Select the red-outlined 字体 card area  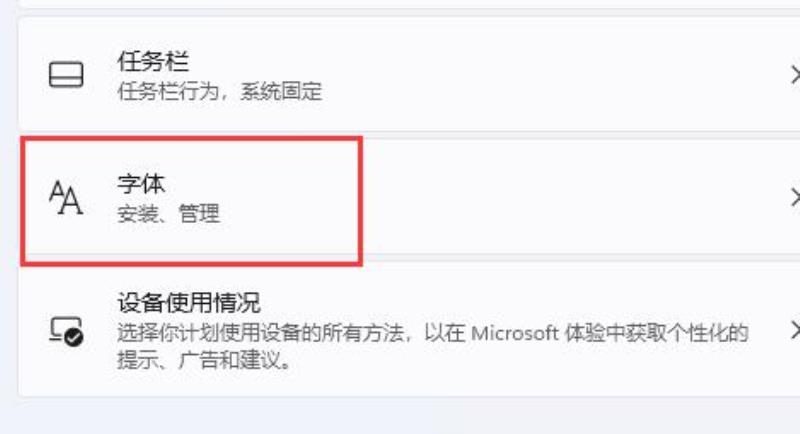coord(192,200)
